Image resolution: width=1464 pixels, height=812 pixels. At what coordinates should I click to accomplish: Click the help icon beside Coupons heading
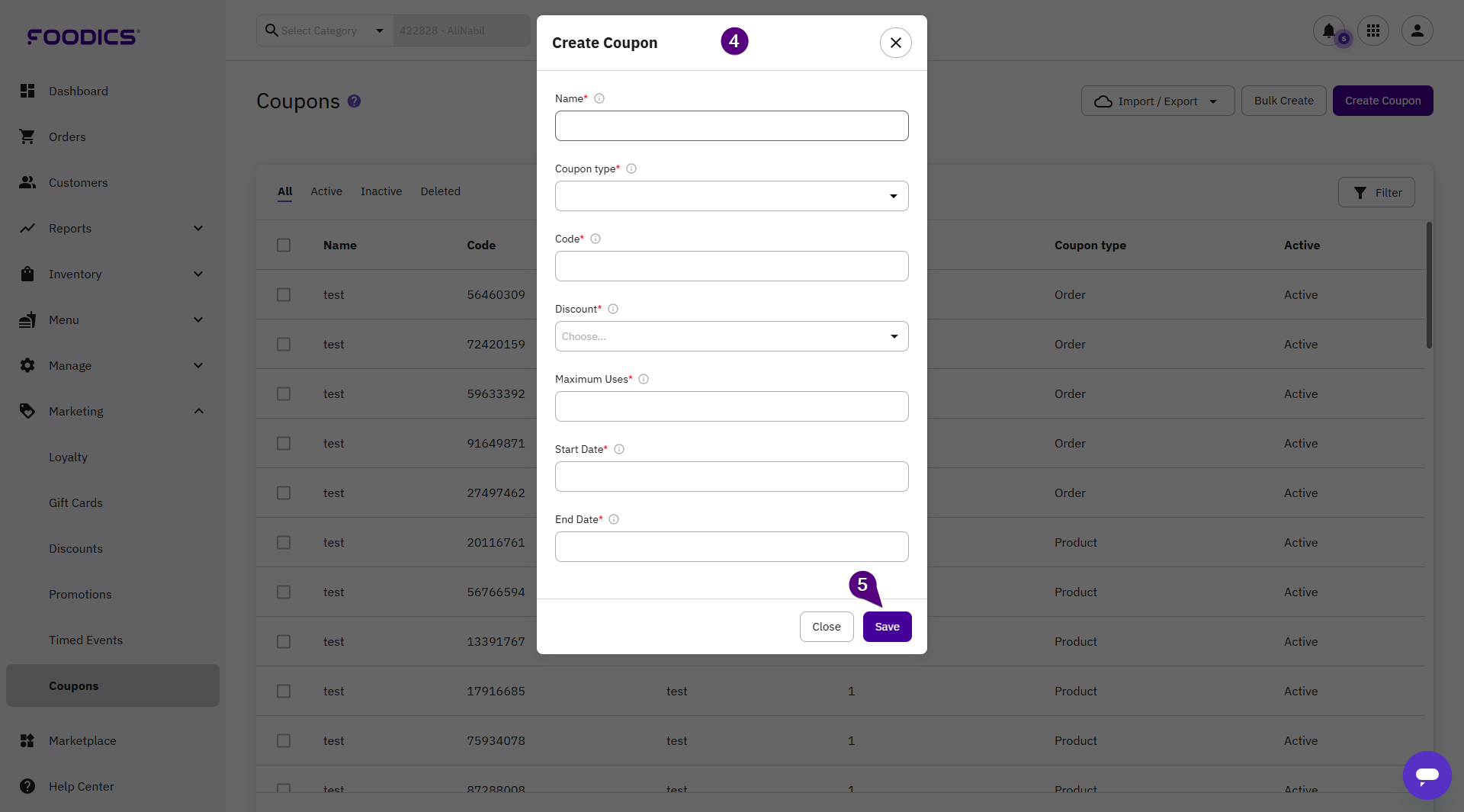pyautogui.click(x=354, y=101)
